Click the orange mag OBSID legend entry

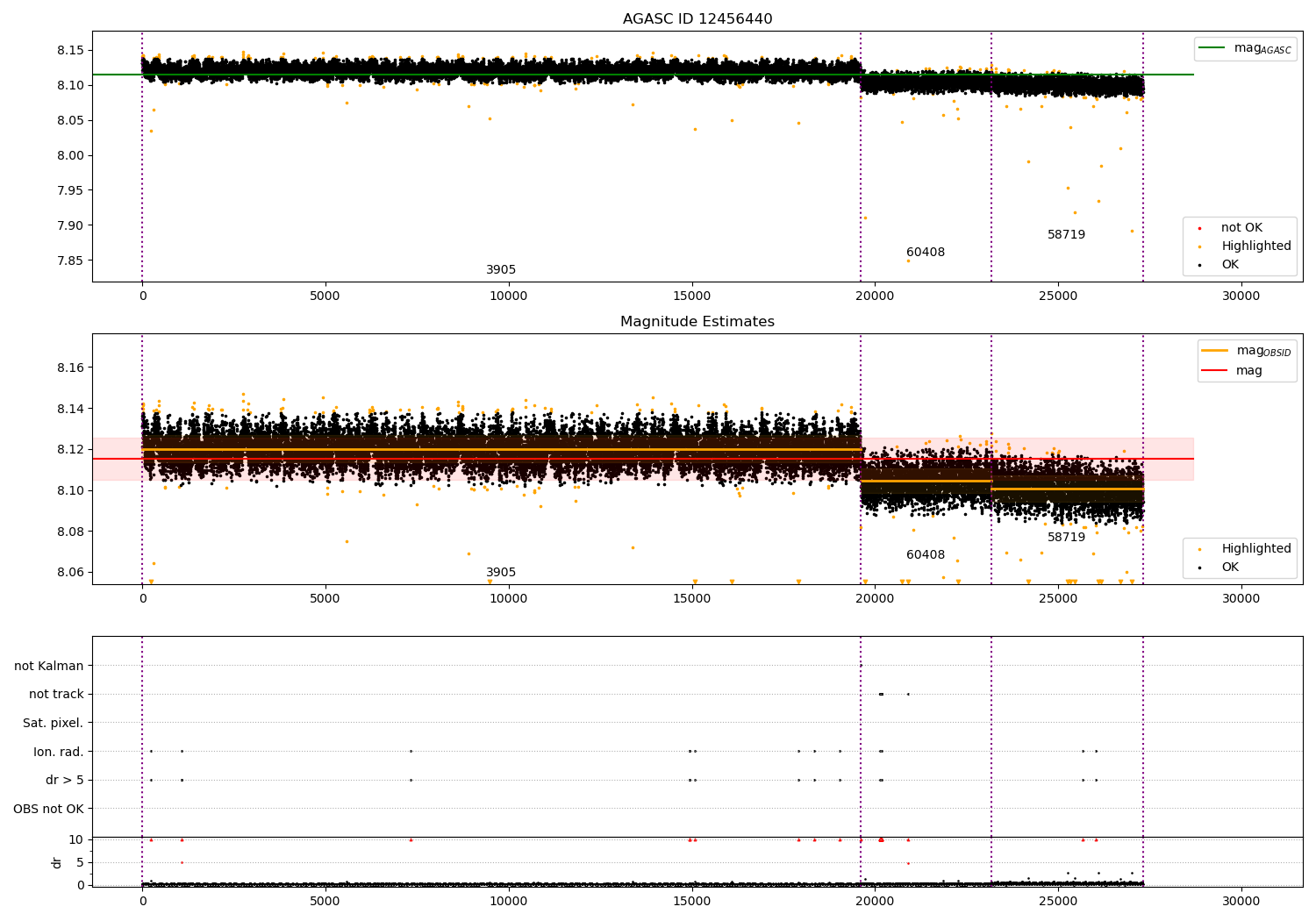[x=1247, y=351]
